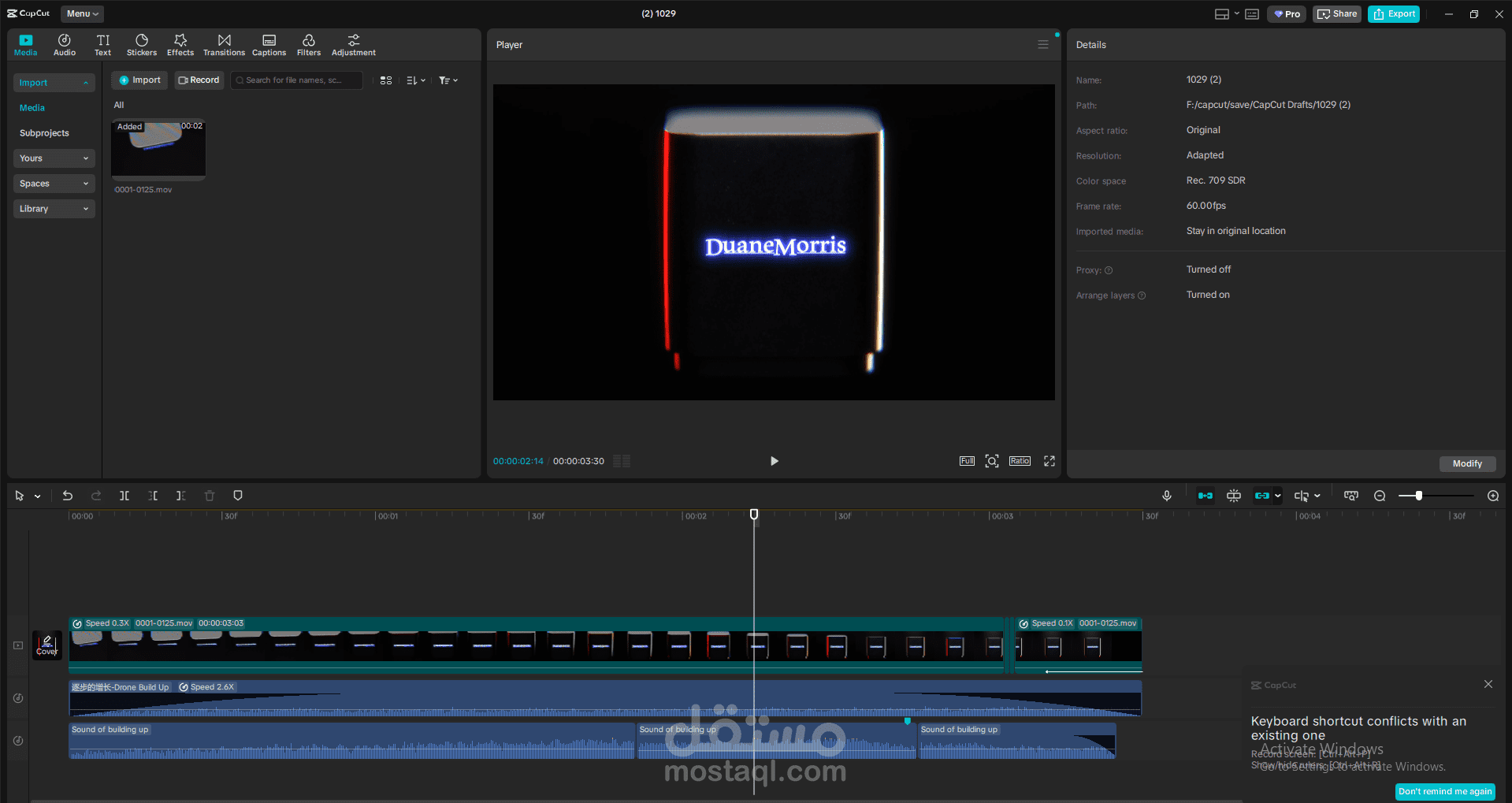
Task: Open the Effects panel
Action: (180, 45)
